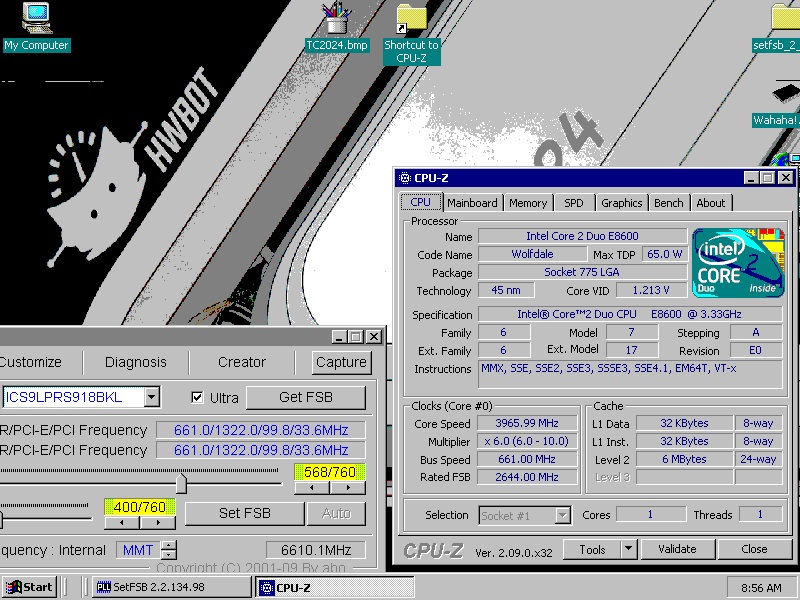800x600 pixels.
Task: Click the CPU-Z title bar icon
Action: pos(405,178)
